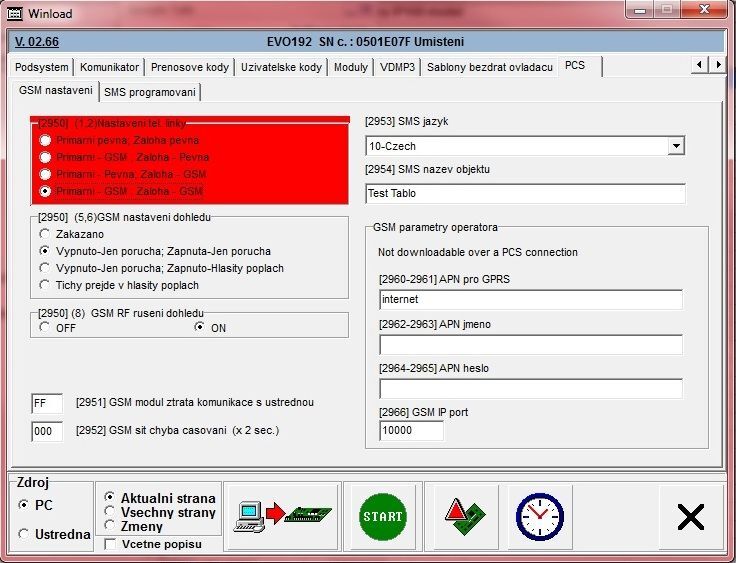The image size is (736, 563).
Task: Expand the SMS jazyk dropdown
Action: tap(676, 146)
